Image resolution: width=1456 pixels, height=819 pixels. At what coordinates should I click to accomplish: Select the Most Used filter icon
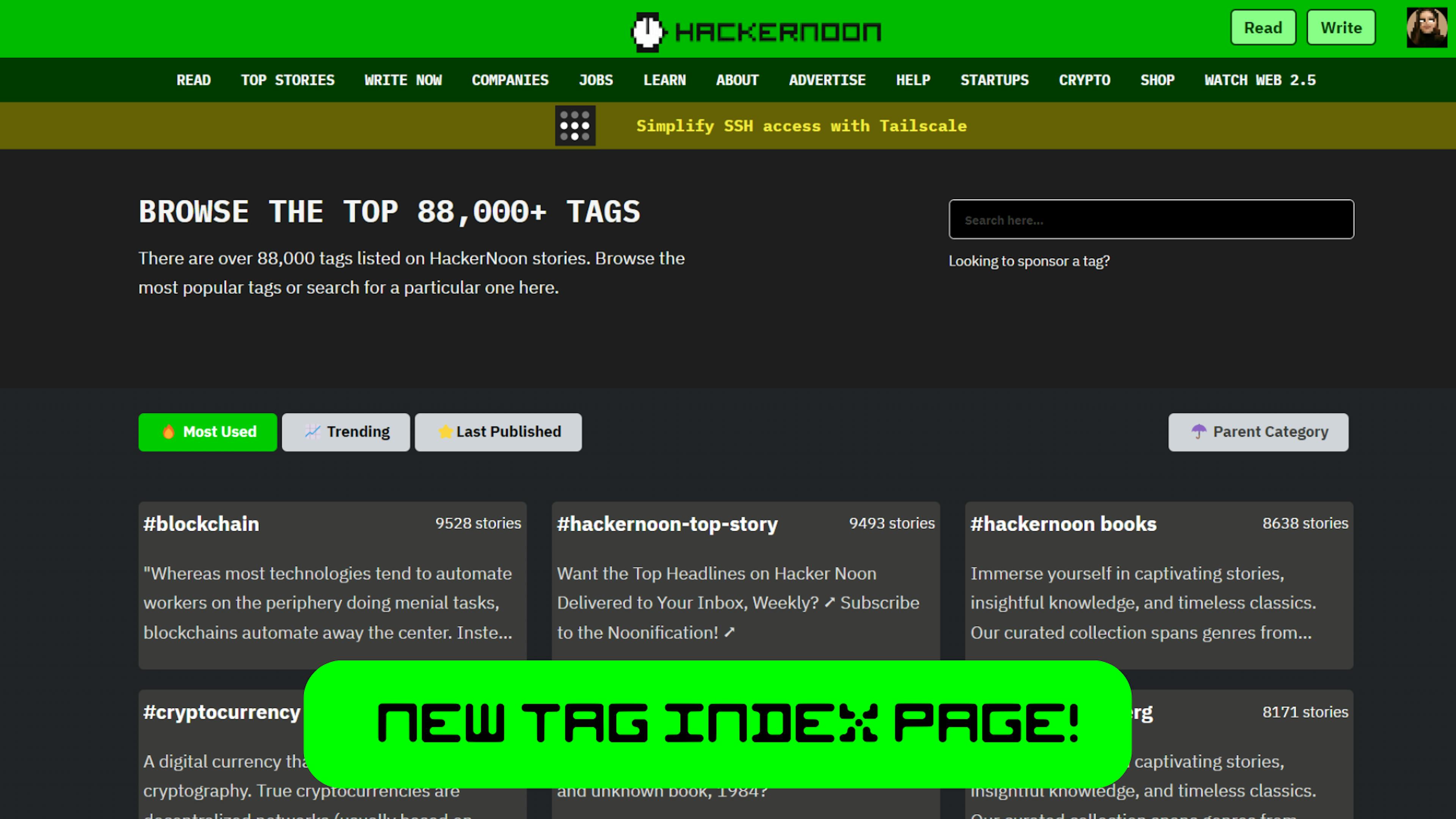[168, 432]
